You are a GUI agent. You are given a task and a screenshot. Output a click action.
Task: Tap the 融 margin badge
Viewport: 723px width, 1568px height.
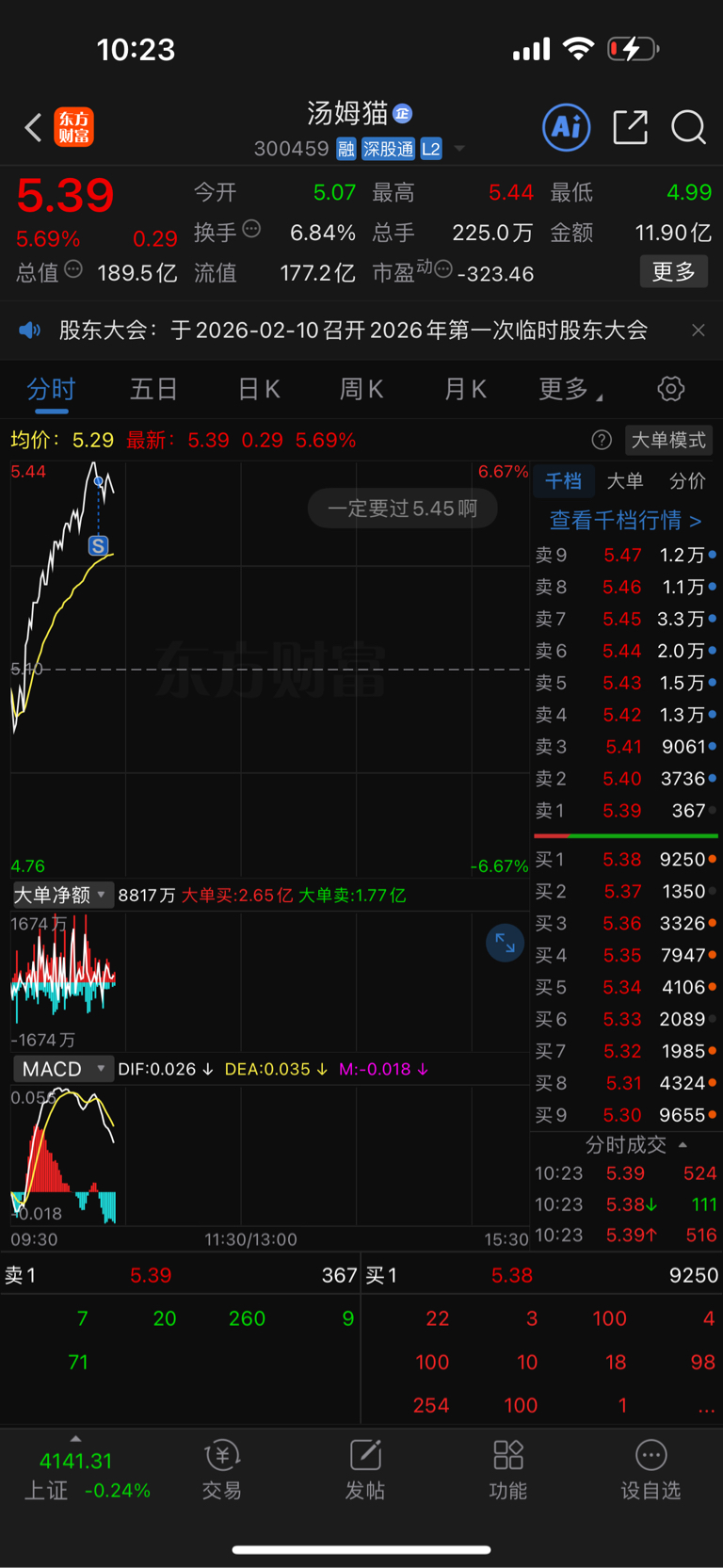point(345,149)
